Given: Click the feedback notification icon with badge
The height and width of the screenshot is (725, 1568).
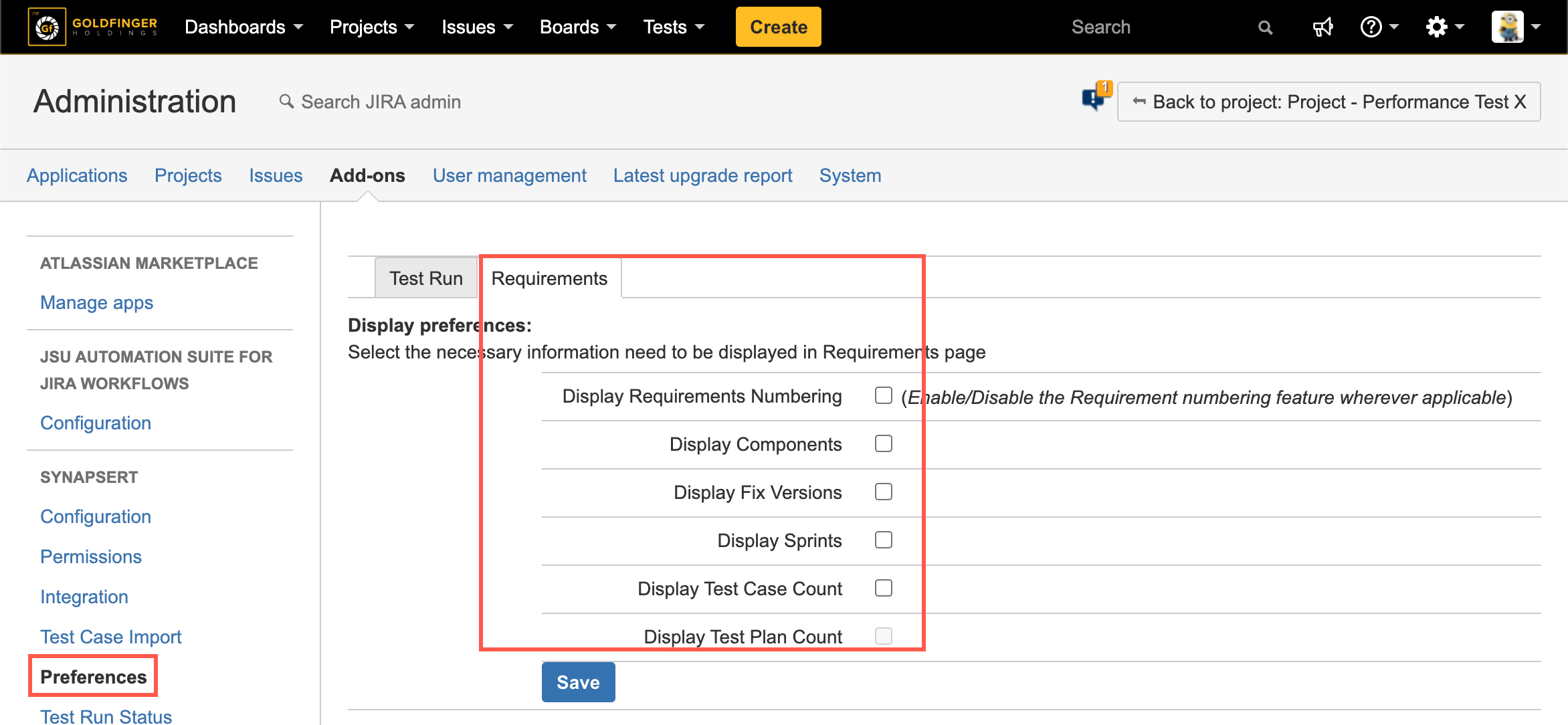Looking at the screenshot, I should tap(1094, 99).
